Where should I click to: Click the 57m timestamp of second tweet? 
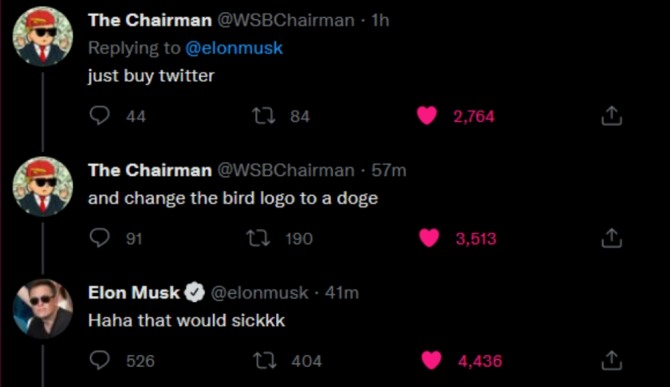[x=388, y=170]
